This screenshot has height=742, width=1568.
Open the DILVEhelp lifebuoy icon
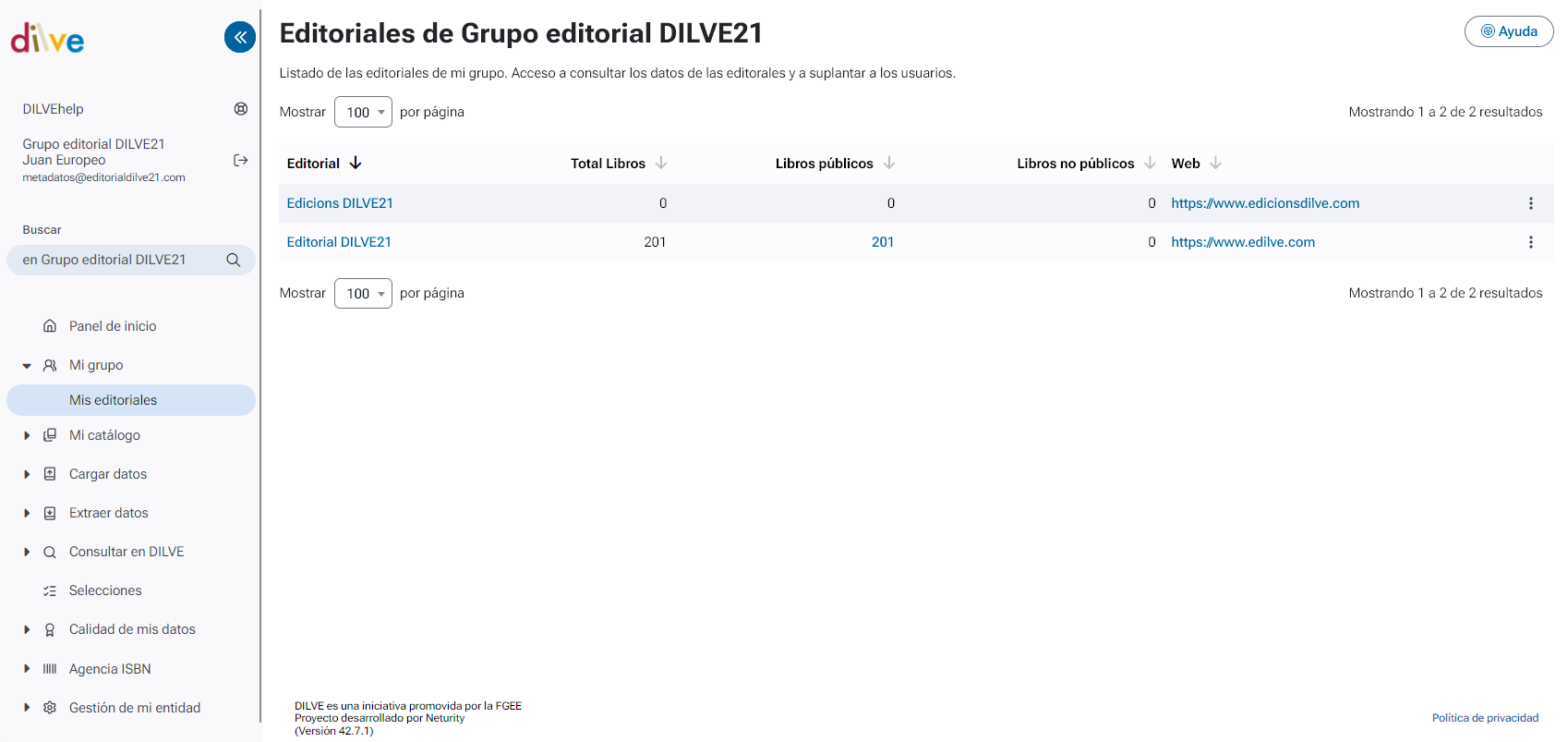241,109
